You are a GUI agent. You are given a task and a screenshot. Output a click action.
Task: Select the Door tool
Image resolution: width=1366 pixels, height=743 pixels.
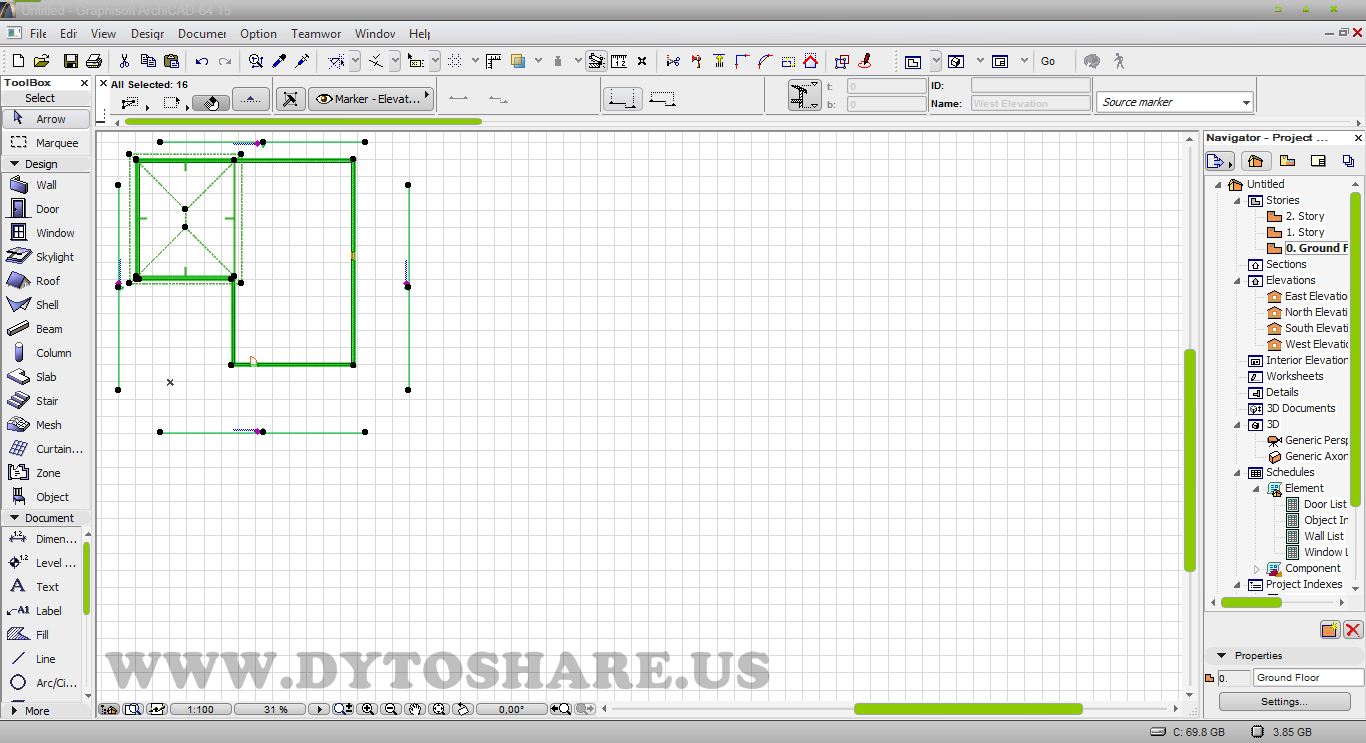(x=46, y=209)
